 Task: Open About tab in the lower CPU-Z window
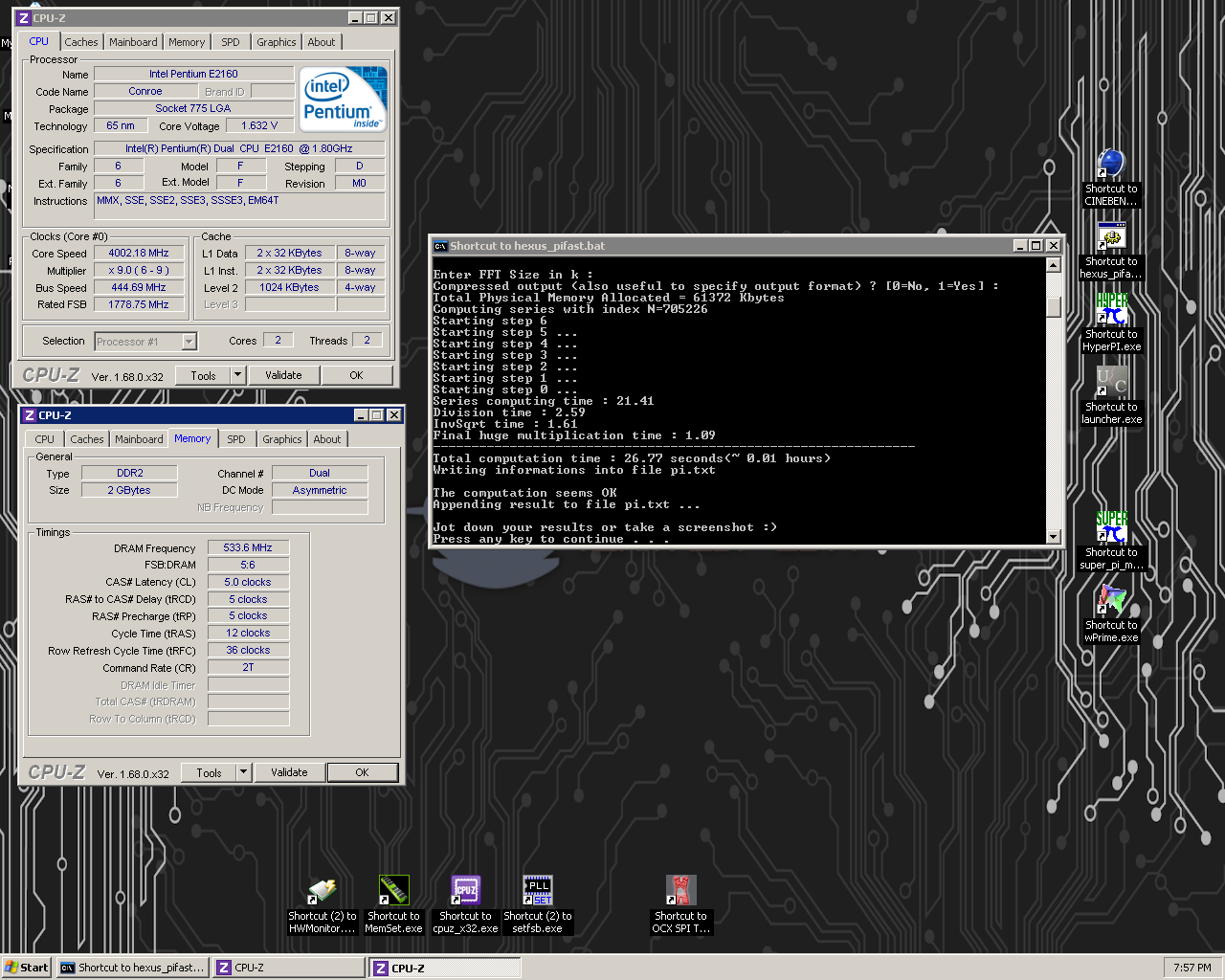click(327, 439)
